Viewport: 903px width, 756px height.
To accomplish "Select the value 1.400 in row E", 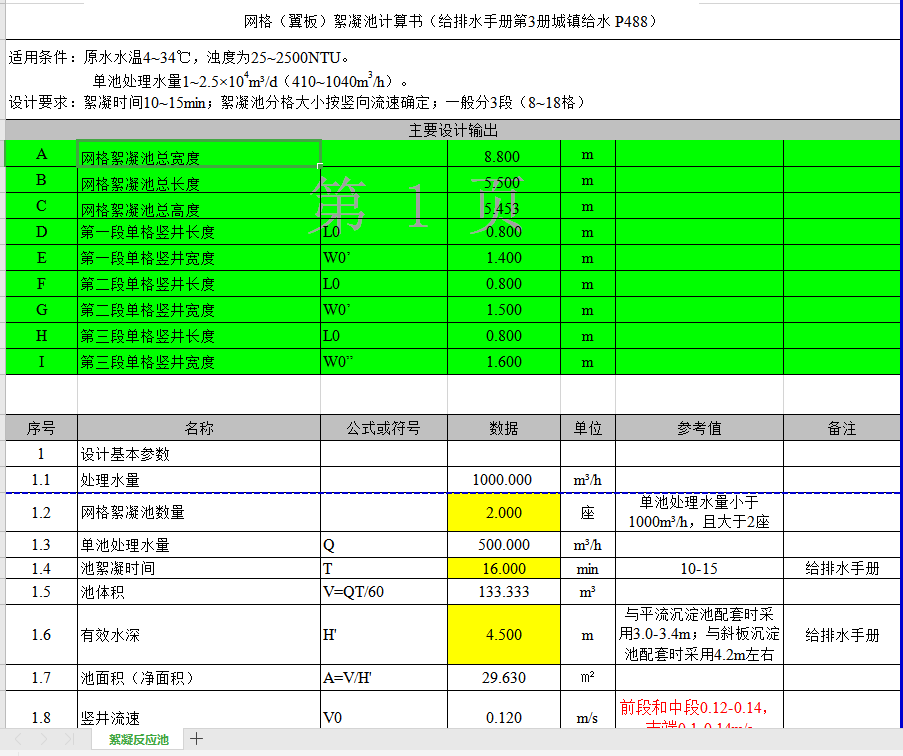I will [503, 257].
